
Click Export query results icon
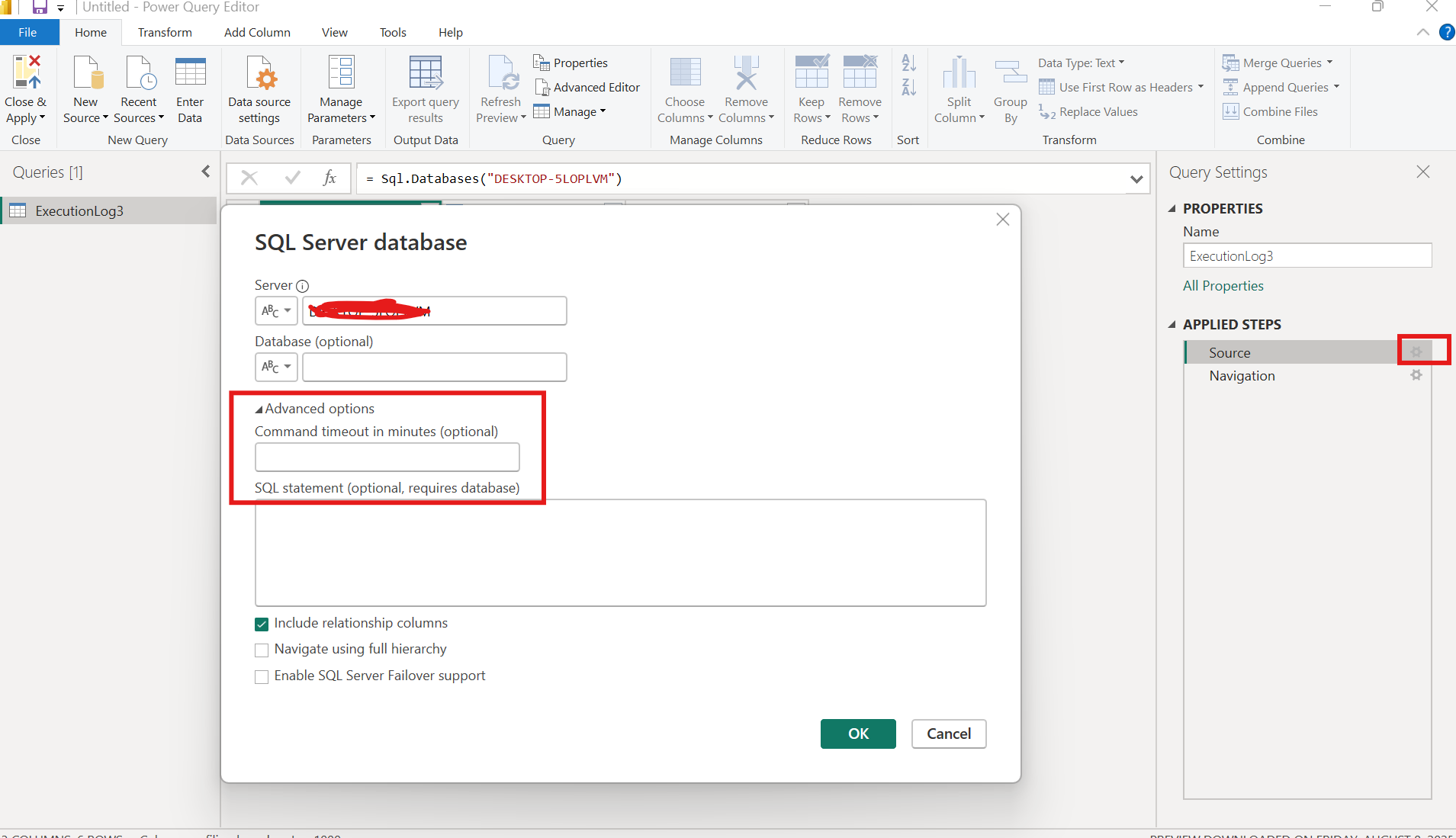click(426, 72)
